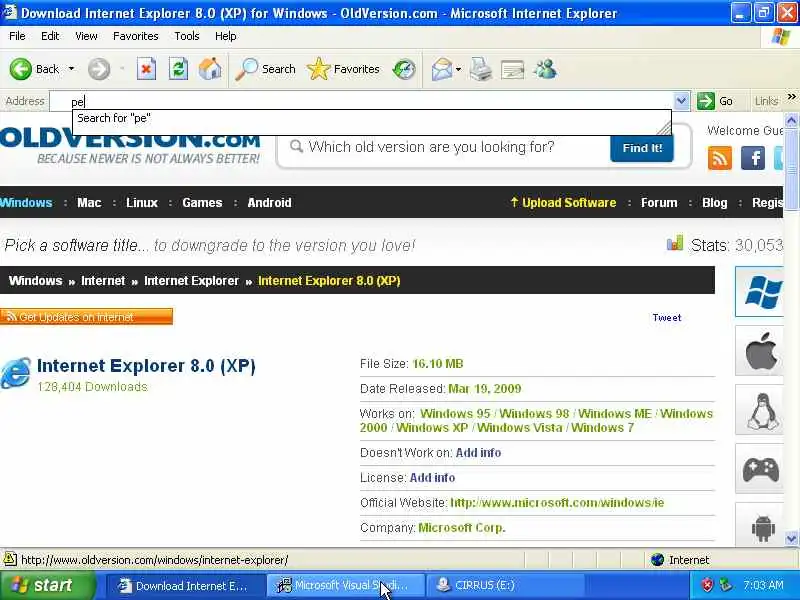Image resolution: width=800 pixels, height=600 pixels.
Task: Go to the Blog nav link
Action: [x=714, y=203]
